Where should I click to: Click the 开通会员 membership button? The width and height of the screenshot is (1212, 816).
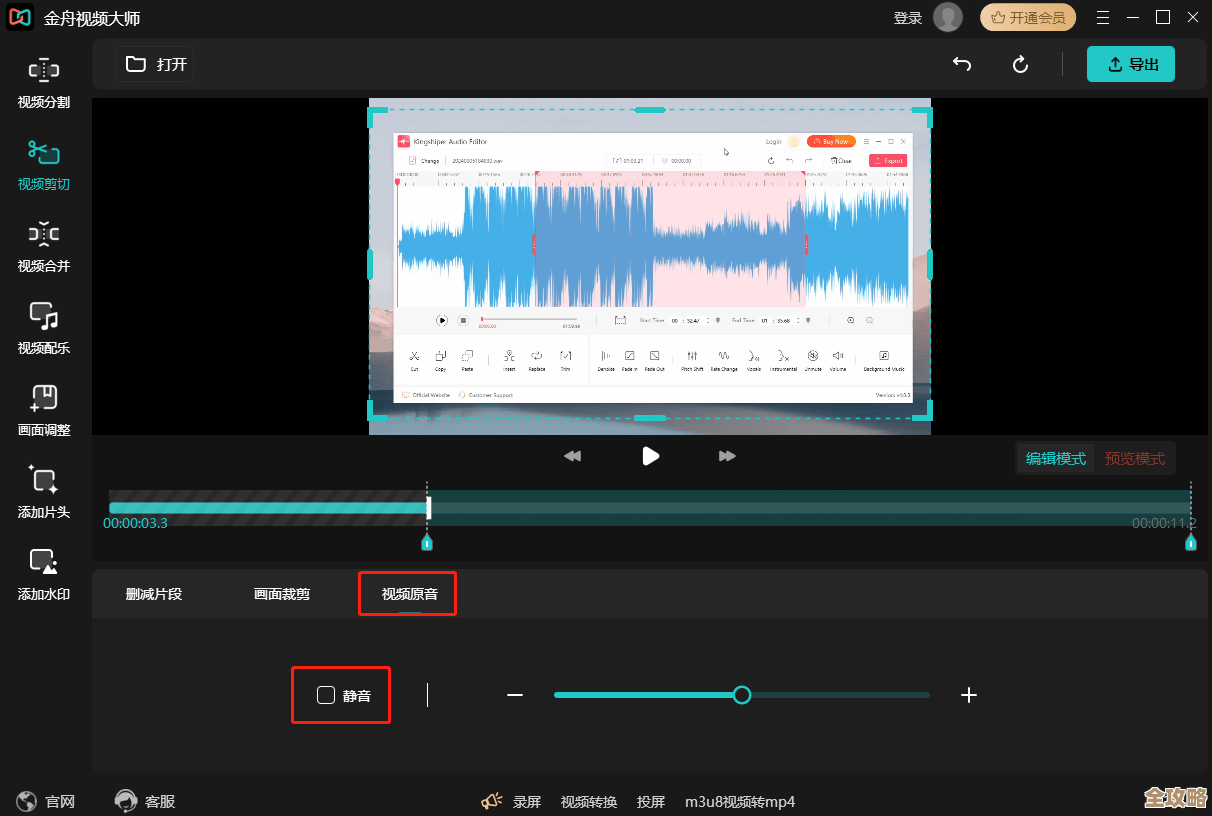coord(1028,18)
